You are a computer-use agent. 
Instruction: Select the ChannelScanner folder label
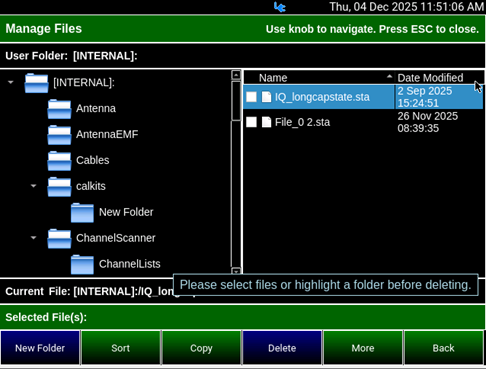[116, 238]
